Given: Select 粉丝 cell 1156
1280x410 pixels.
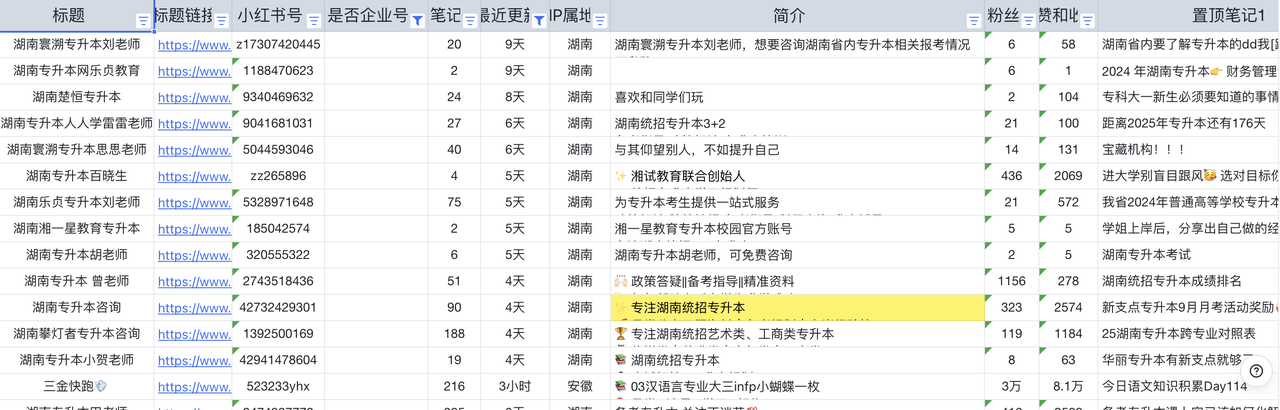Looking at the screenshot, I should pyautogui.click(x=1012, y=281).
